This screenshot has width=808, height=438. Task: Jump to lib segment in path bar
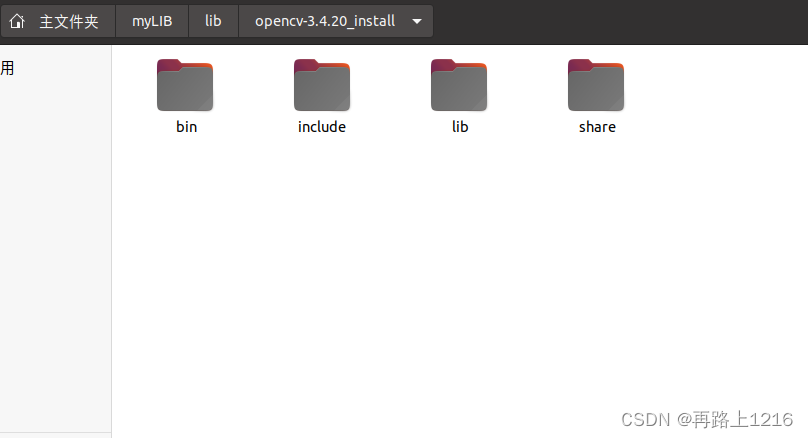tap(213, 21)
